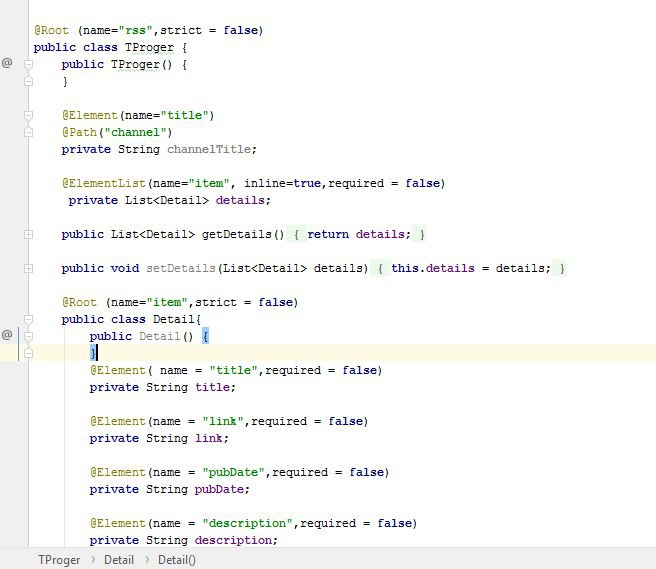Collapse the Detail() constructor fold marker
Image resolution: width=656 pixels, height=569 pixels.
(29, 336)
